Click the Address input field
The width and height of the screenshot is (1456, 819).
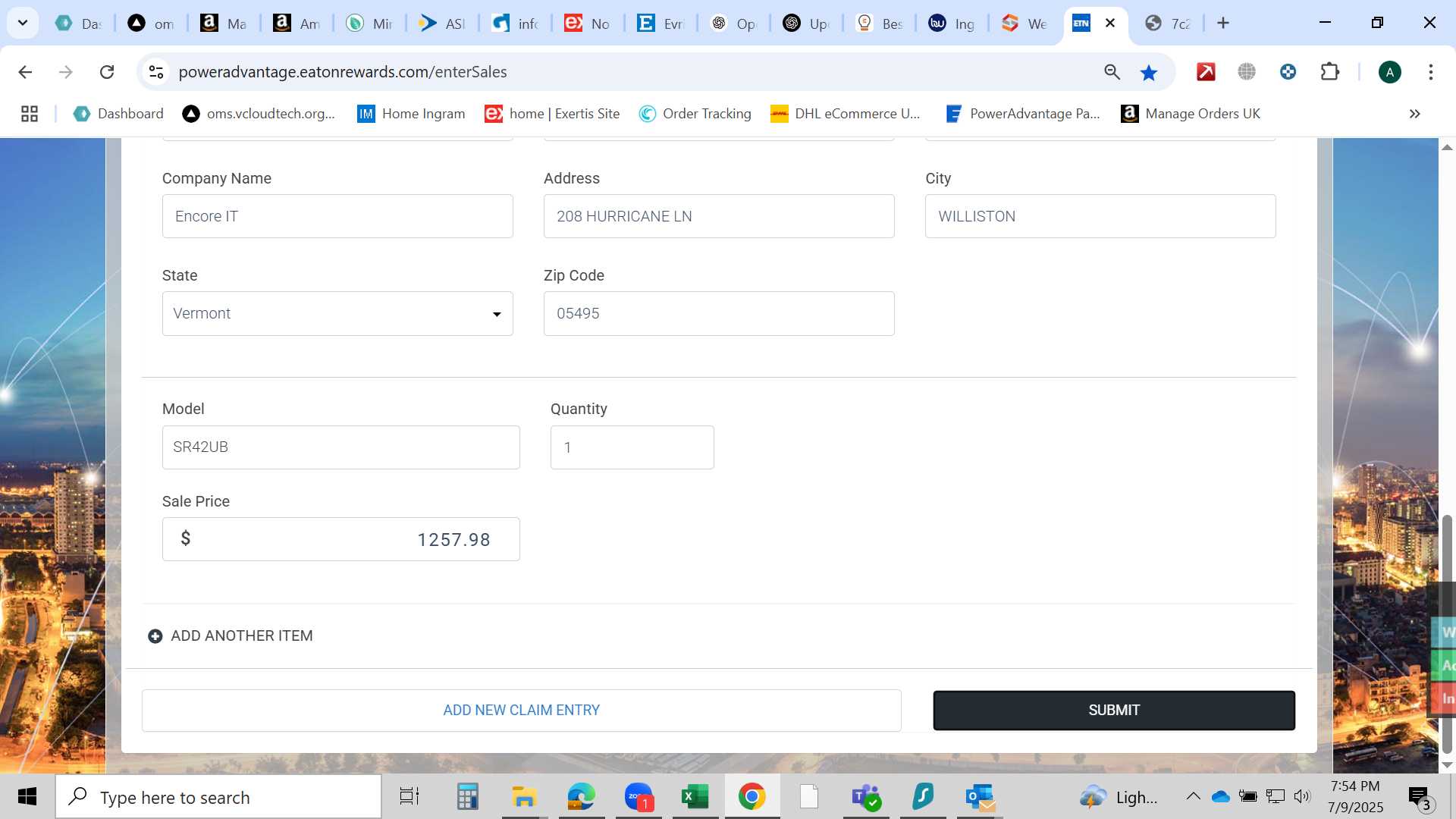point(719,217)
